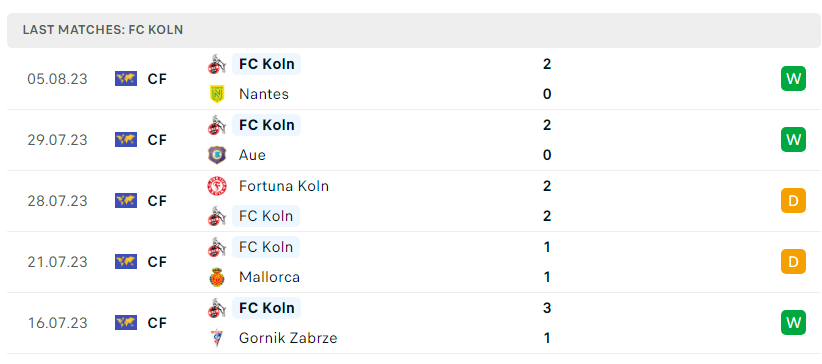Viewport: 822px width, 364px height.
Task: Click the Last Matches: FC Koln header
Action: (103, 30)
